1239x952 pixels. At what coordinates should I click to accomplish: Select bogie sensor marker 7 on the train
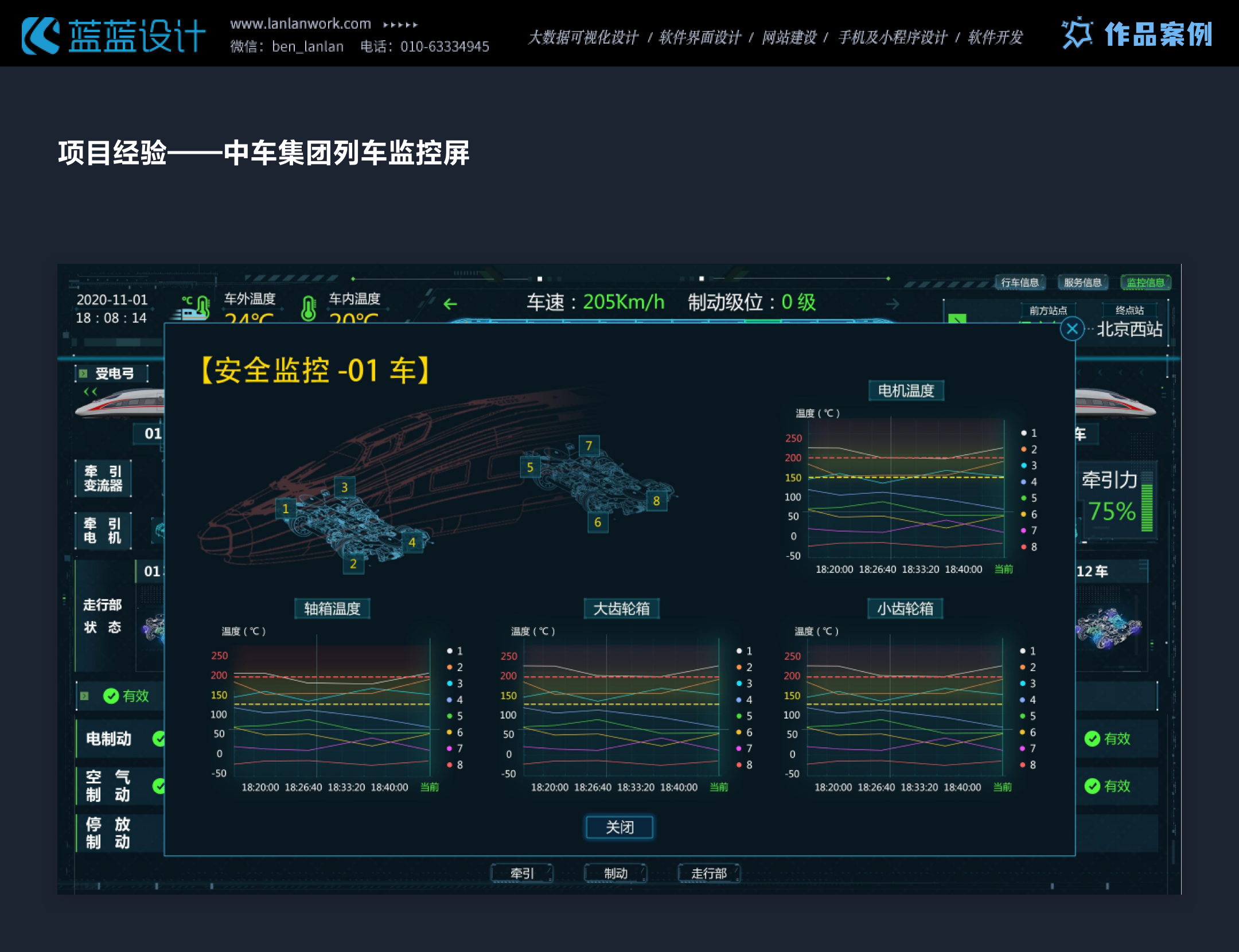[589, 446]
